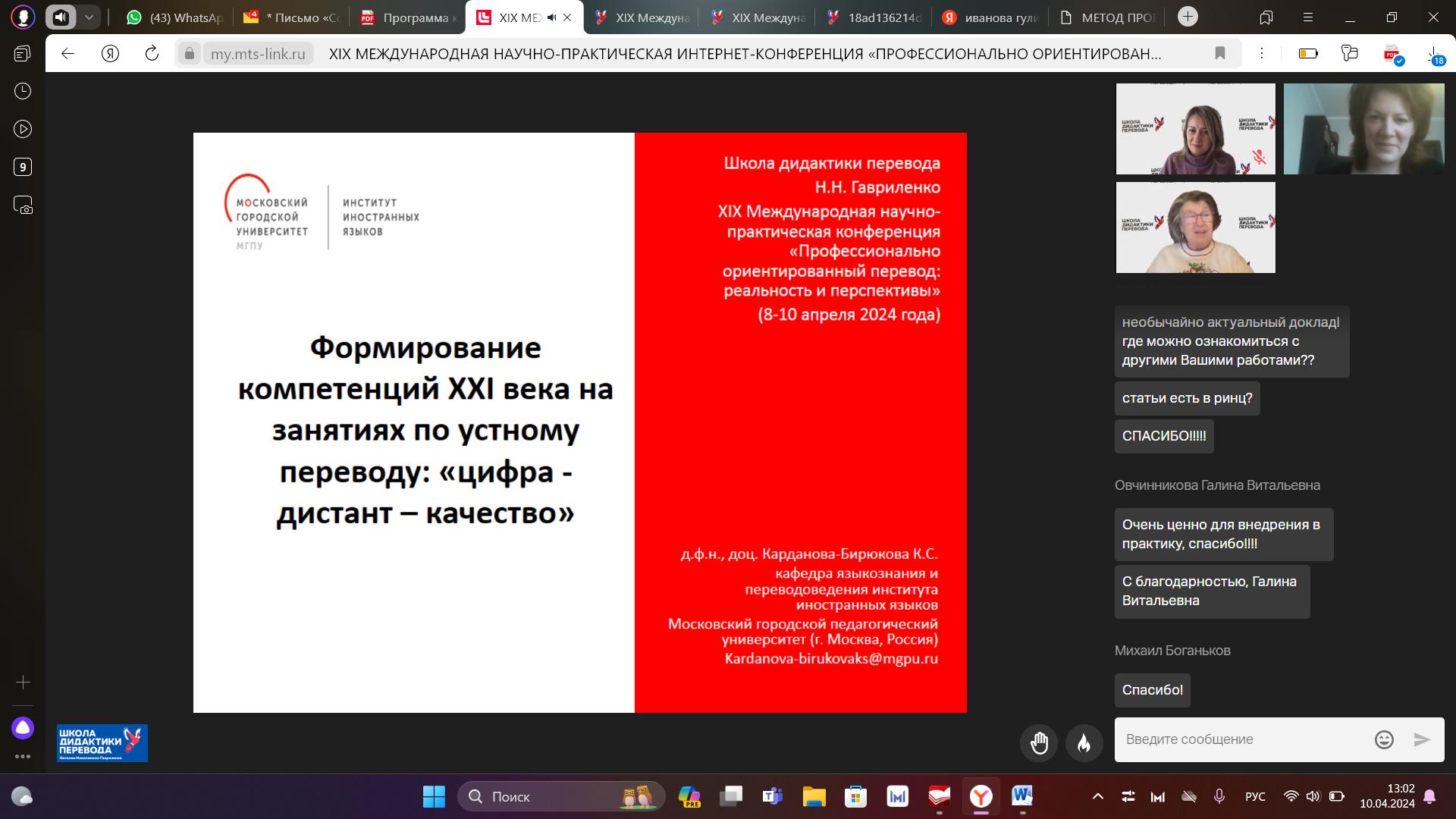Click the Alice assistant purple icon

point(23,728)
